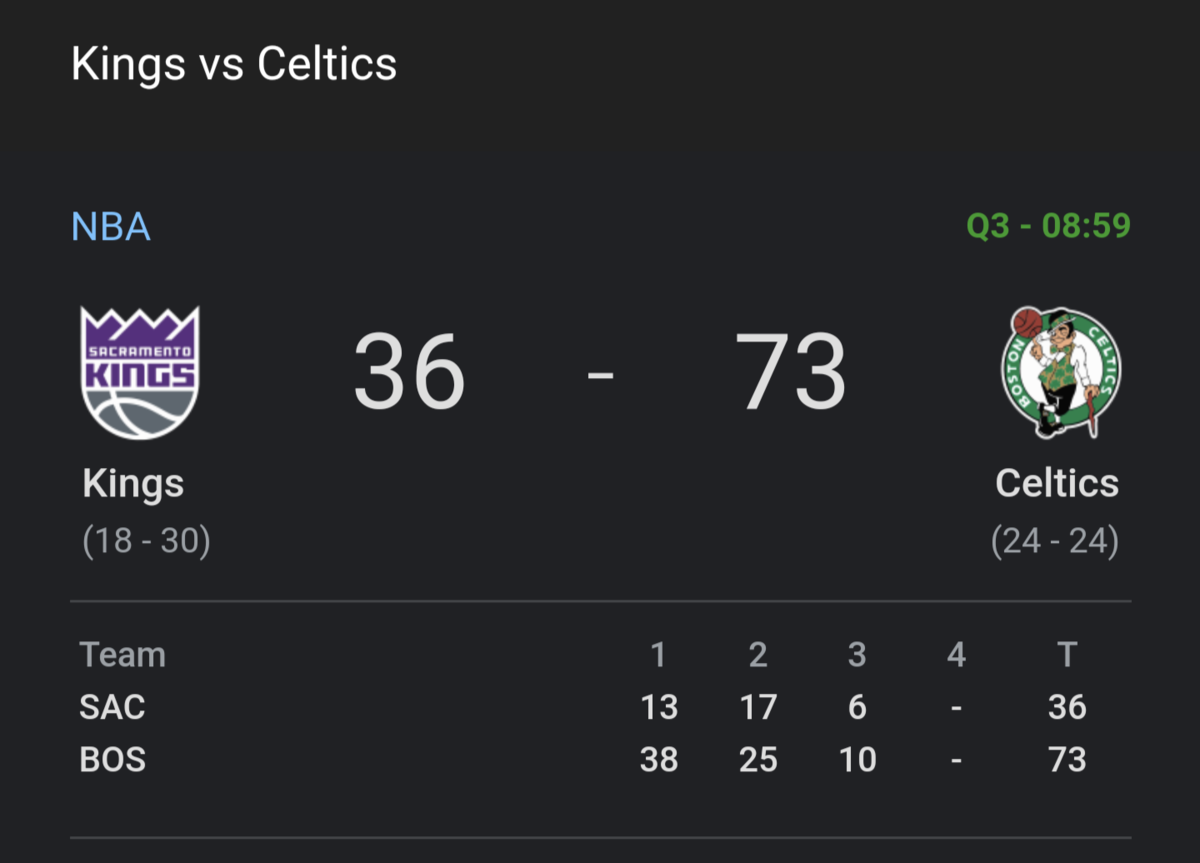Image resolution: width=1200 pixels, height=863 pixels.
Task: Click BOS second quarter score 25
Action: pyautogui.click(x=758, y=760)
